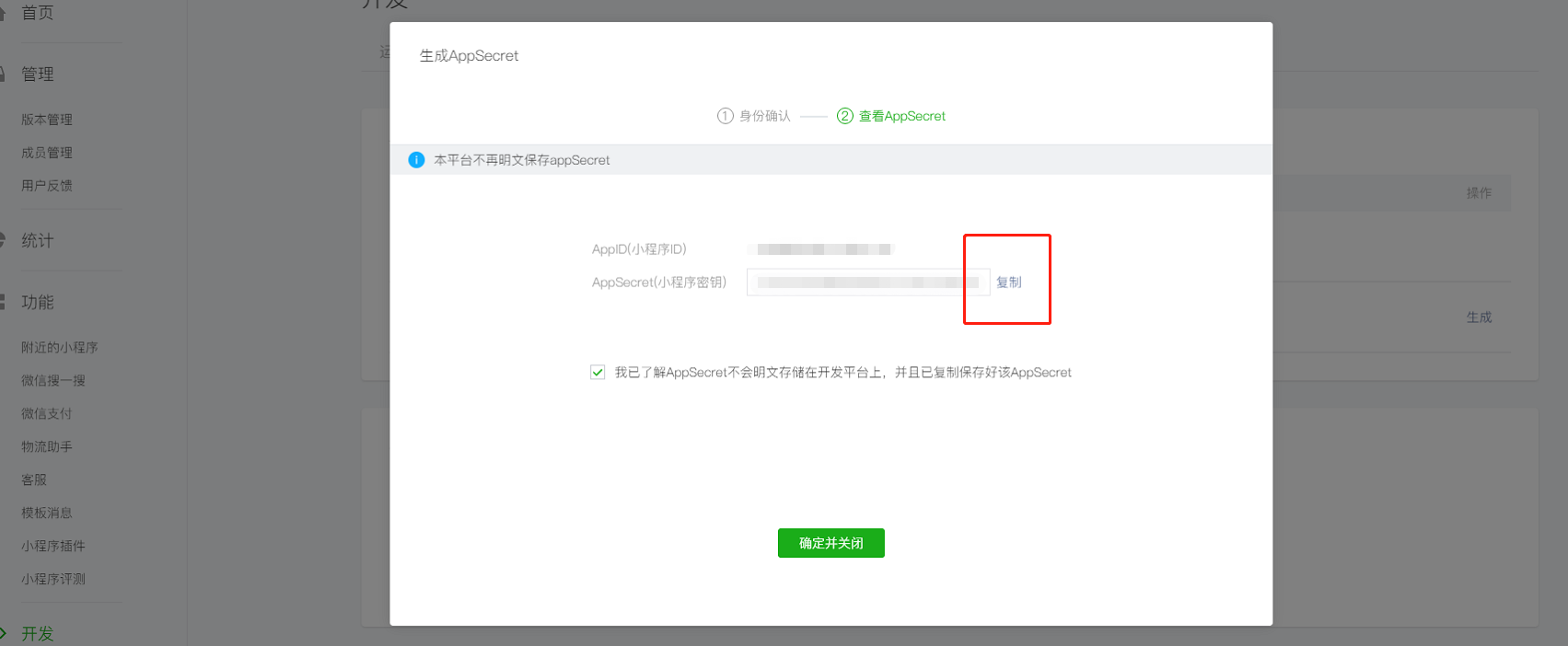This screenshot has height=646, width=1568.
Task: Click the 生成 link in background table
Action: coord(1479,317)
